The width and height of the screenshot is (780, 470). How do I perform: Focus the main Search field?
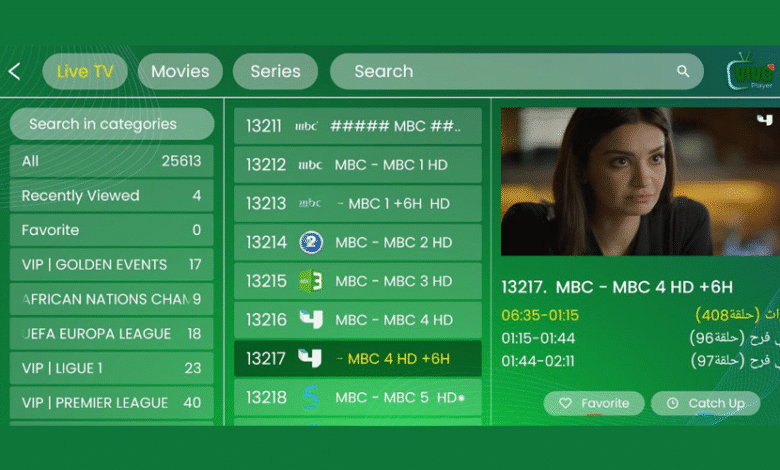point(517,71)
